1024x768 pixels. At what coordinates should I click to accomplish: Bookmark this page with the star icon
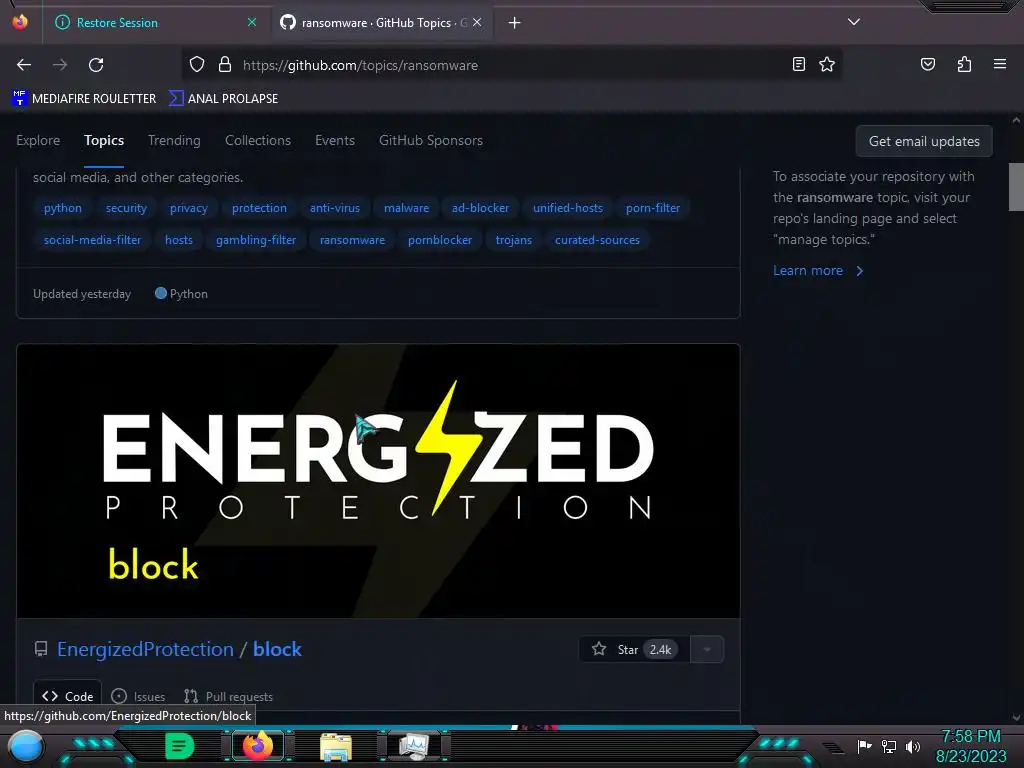tap(827, 64)
